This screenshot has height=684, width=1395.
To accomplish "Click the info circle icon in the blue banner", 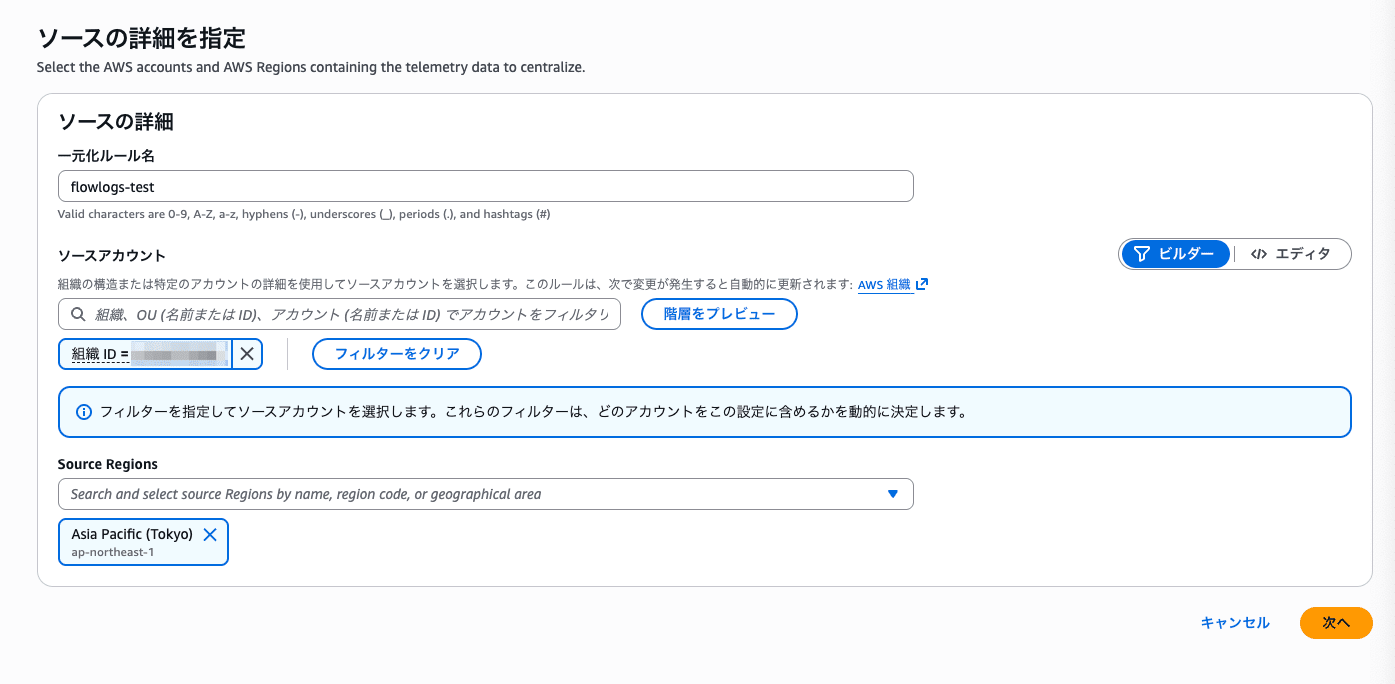I will (x=84, y=411).
